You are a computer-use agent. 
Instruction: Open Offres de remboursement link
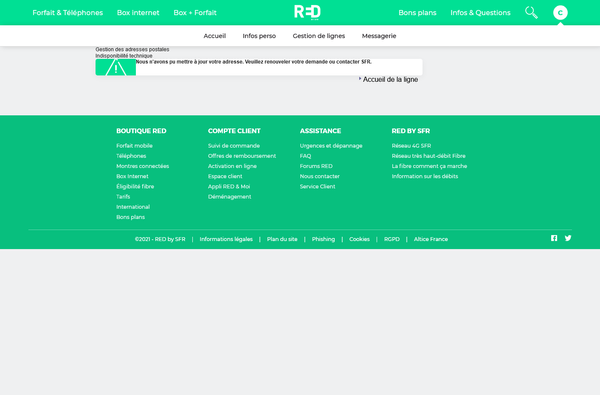pyautogui.click(x=242, y=156)
